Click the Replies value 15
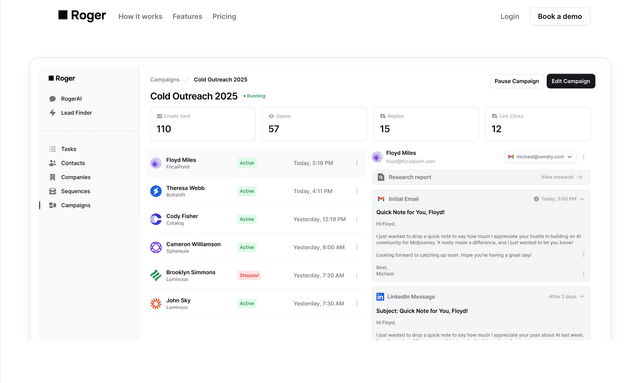Image resolution: width=640 pixels, height=383 pixels. [x=384, y=129]
